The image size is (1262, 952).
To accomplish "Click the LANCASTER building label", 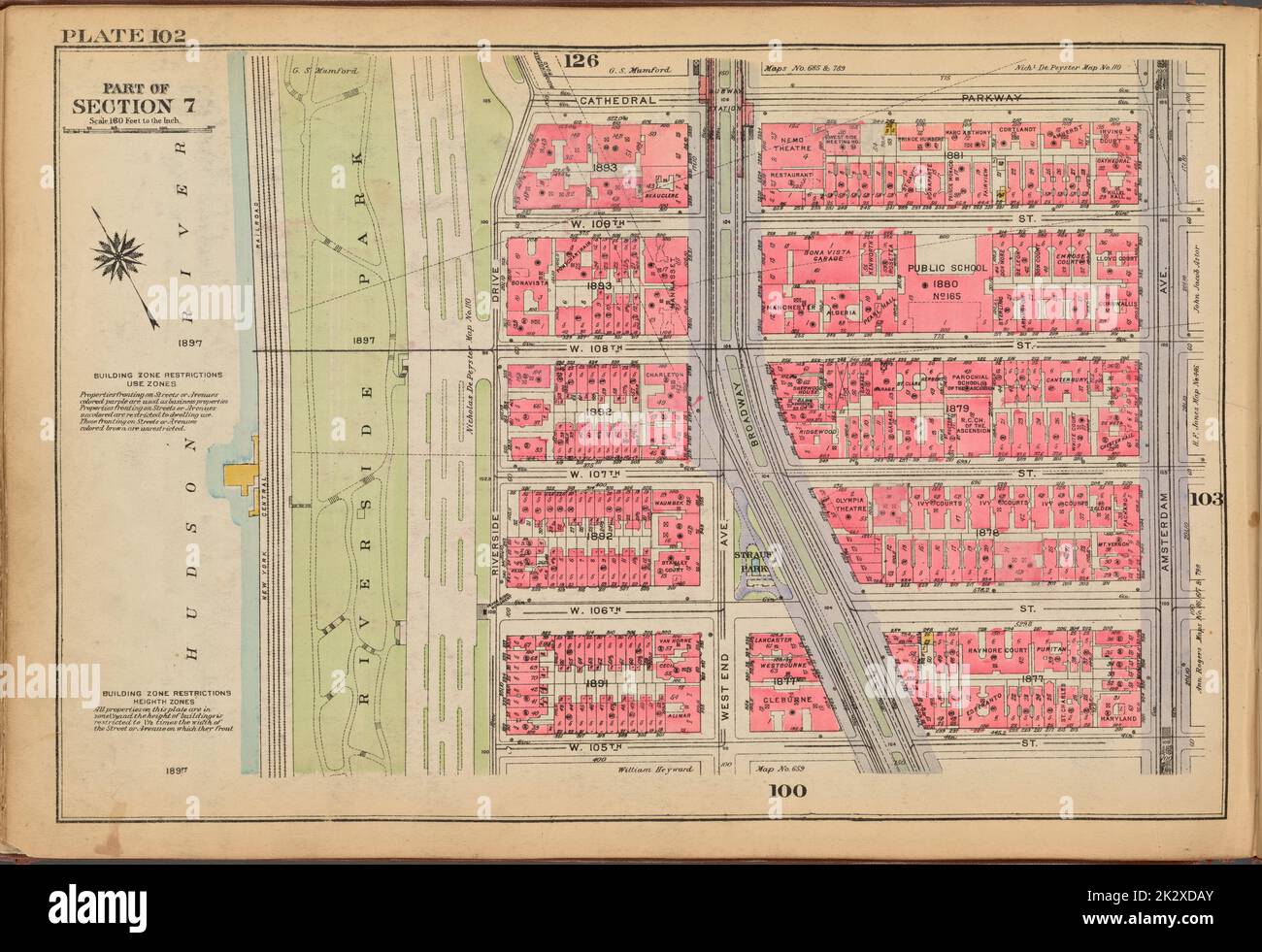I will (x=772, y=640).
